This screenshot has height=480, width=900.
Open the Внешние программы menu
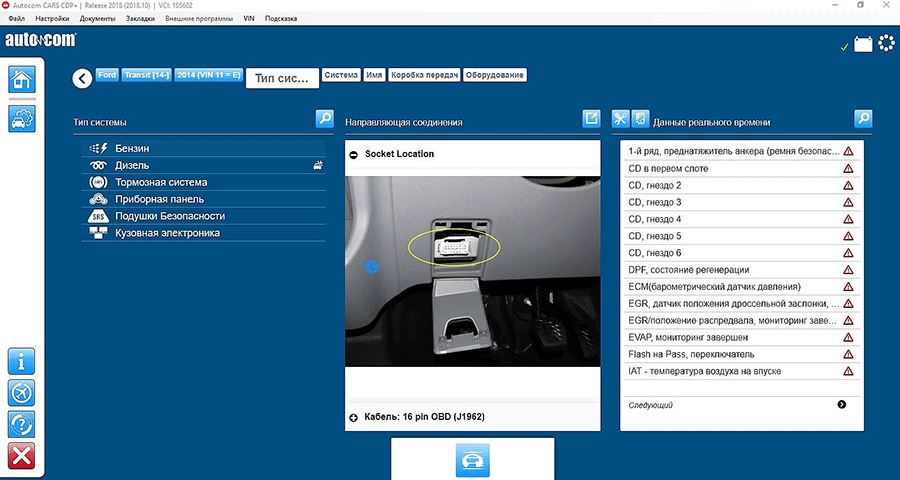pos(199,18)
